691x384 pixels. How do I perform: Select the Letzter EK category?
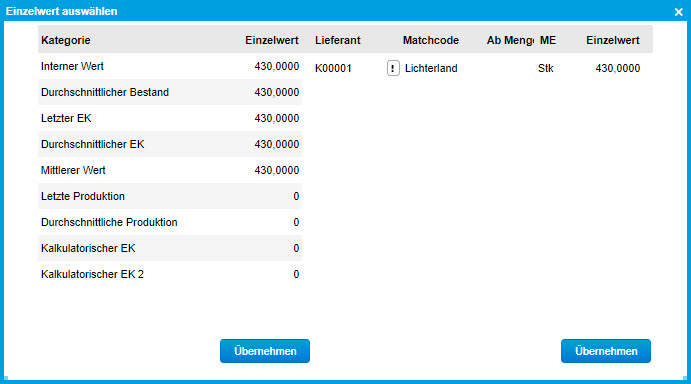tap(170, 118)
